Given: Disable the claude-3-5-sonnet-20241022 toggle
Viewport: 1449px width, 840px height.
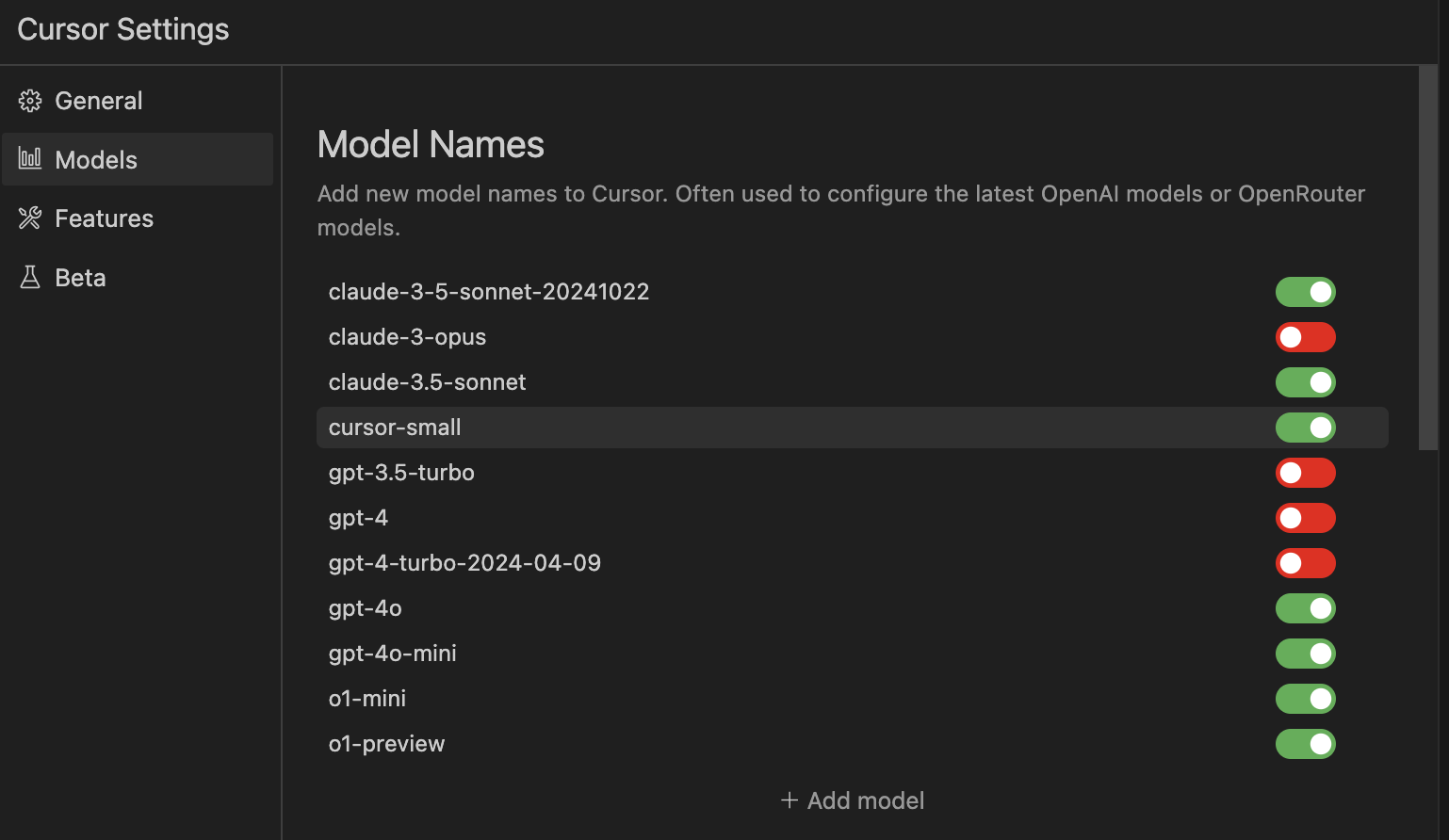Looking at the screenshot, I should tap(1306, 292).
